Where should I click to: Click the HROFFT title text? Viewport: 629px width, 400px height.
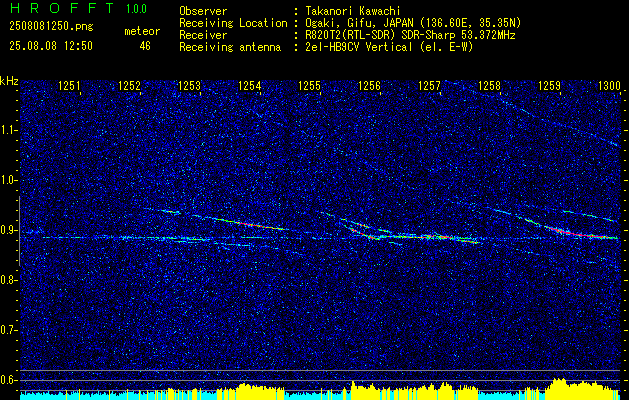(62, 8)
